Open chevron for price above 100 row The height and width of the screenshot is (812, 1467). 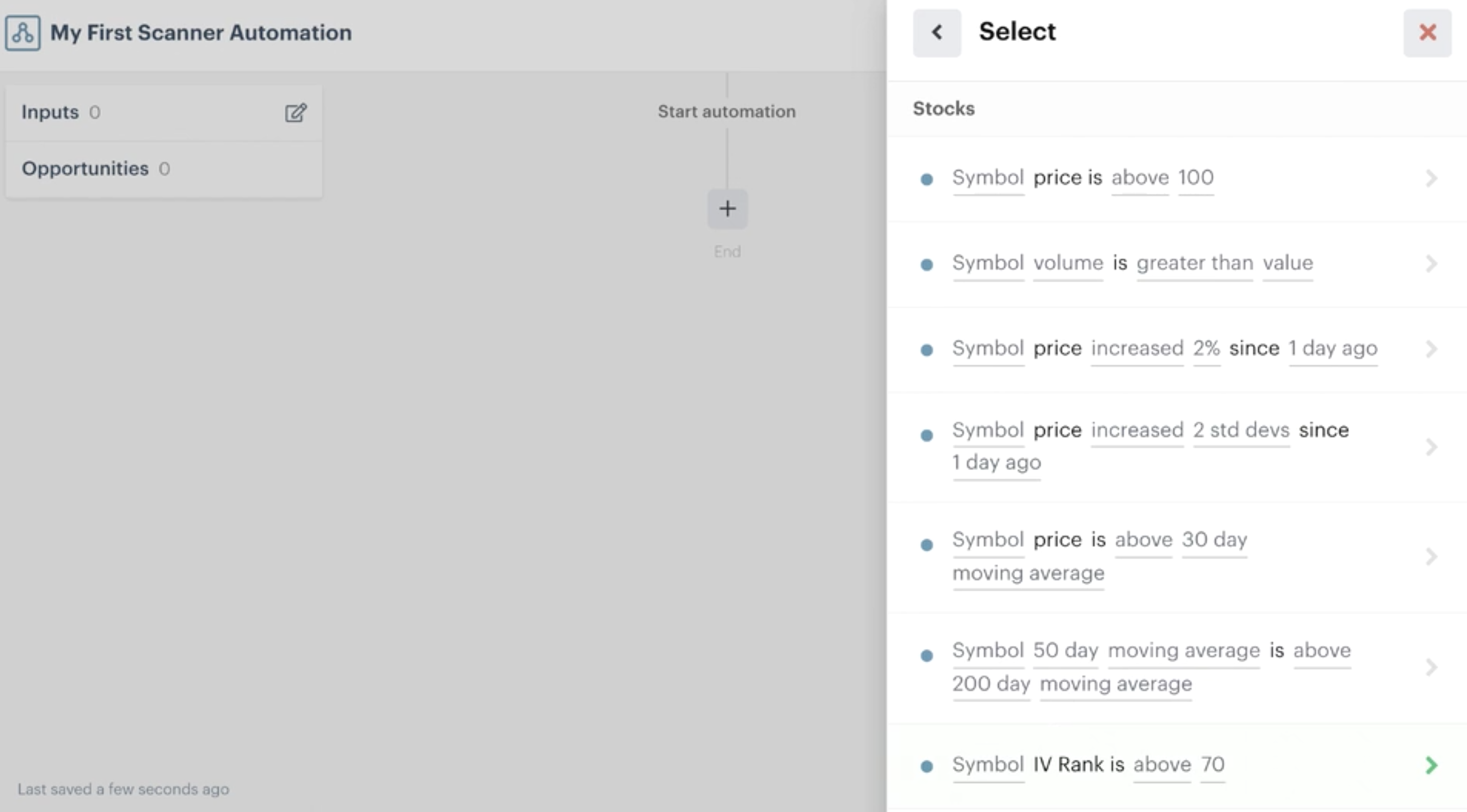pos(1431,179)
